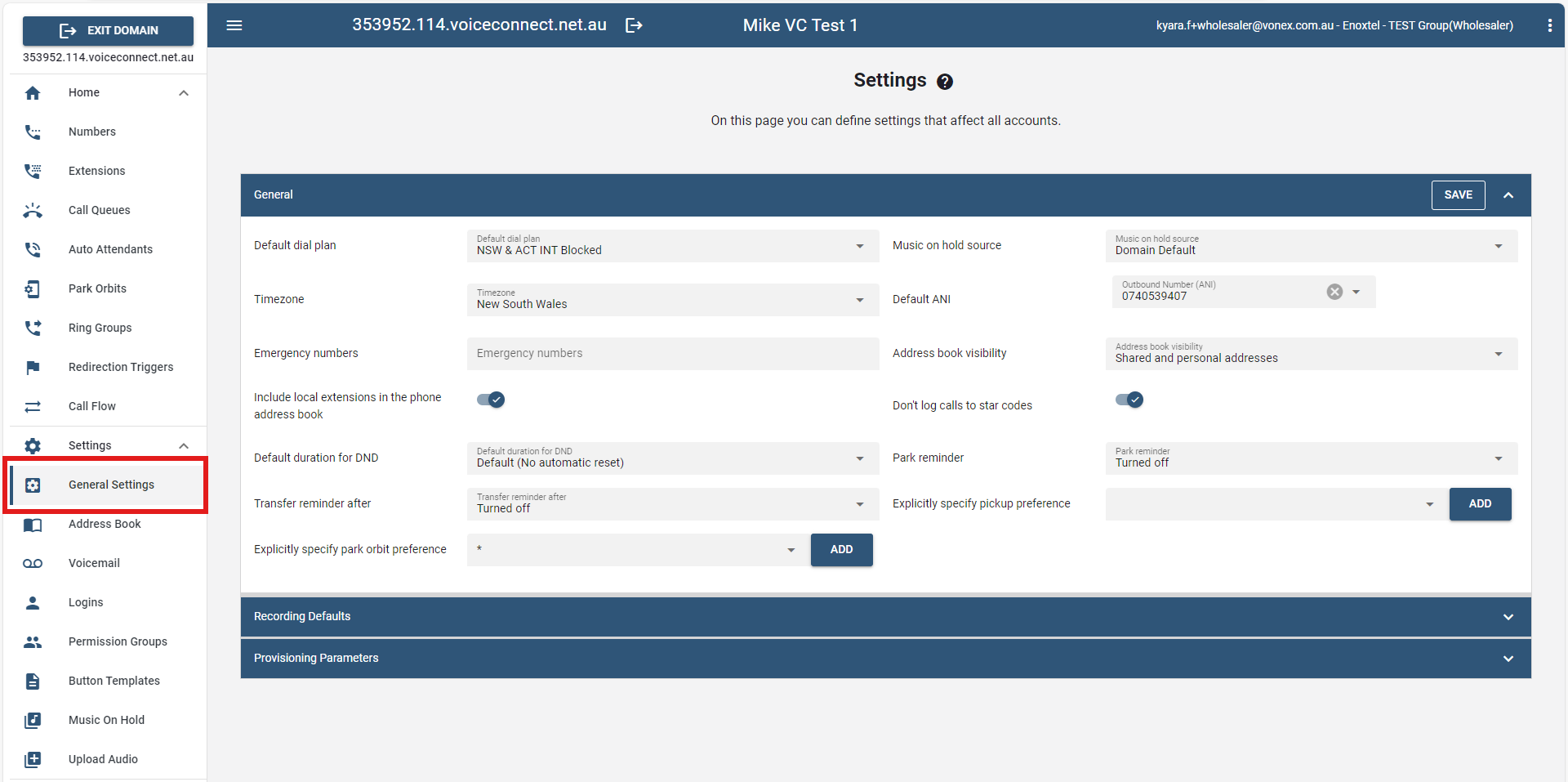Image resolution: width=1568 pixels, height=782 pixels.
Task: Click the Emergency numbers input field
Action: pos(672,354)
